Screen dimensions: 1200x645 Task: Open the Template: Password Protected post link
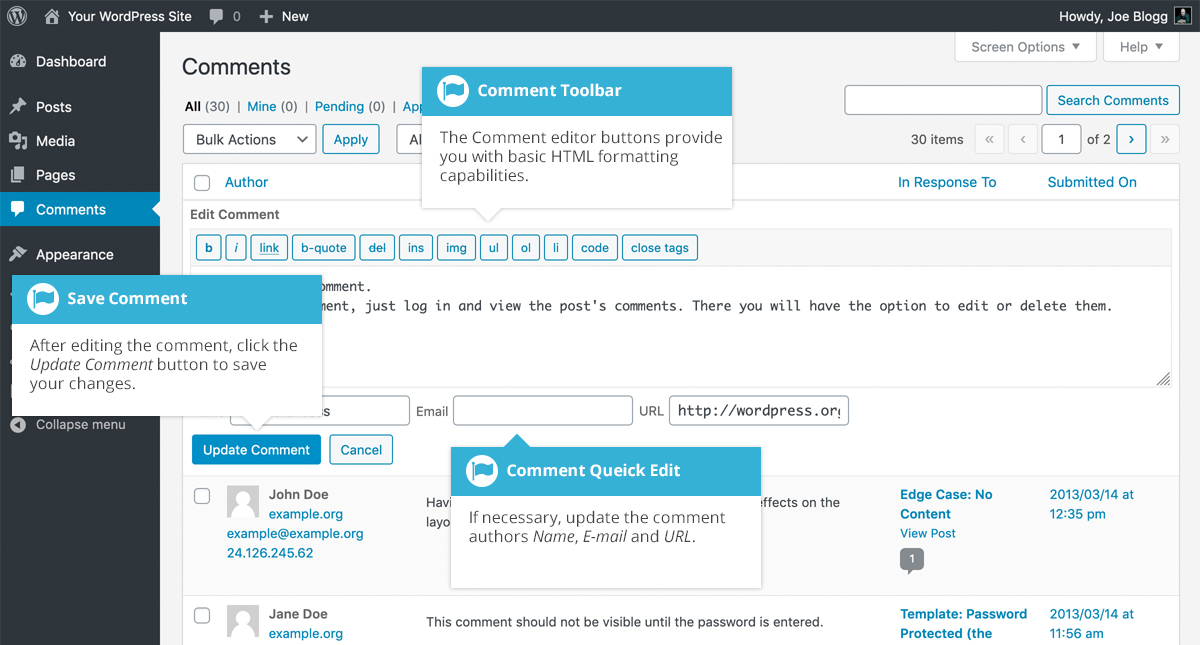[x=963, y=624]
